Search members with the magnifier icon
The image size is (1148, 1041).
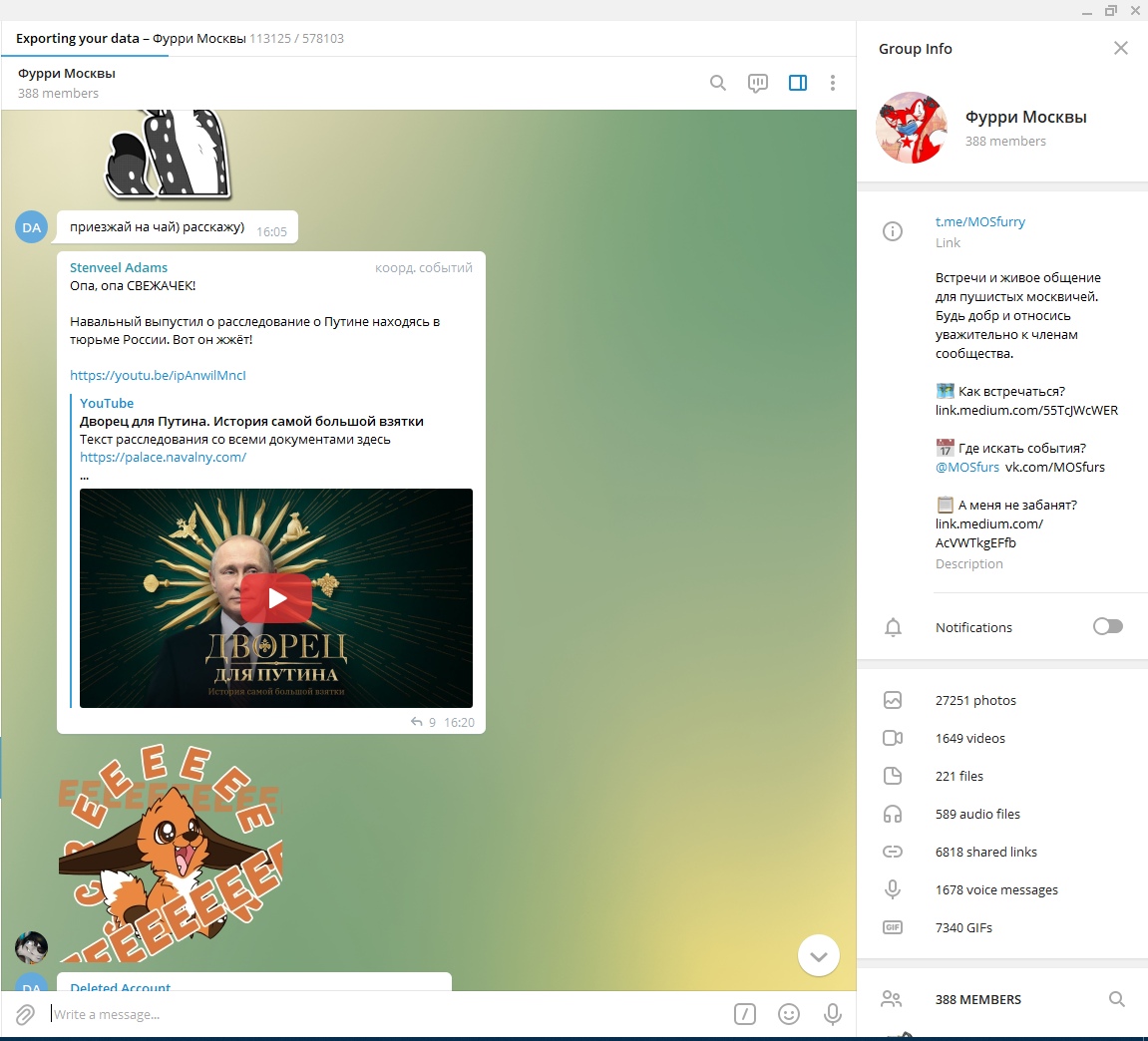(1116, 999)
